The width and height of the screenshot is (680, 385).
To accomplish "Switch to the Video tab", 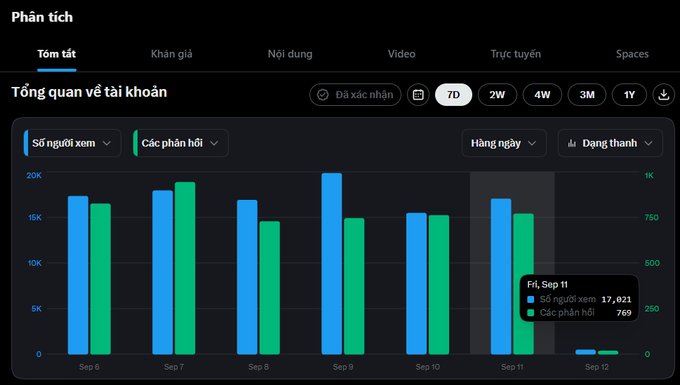I will (401, 54).
